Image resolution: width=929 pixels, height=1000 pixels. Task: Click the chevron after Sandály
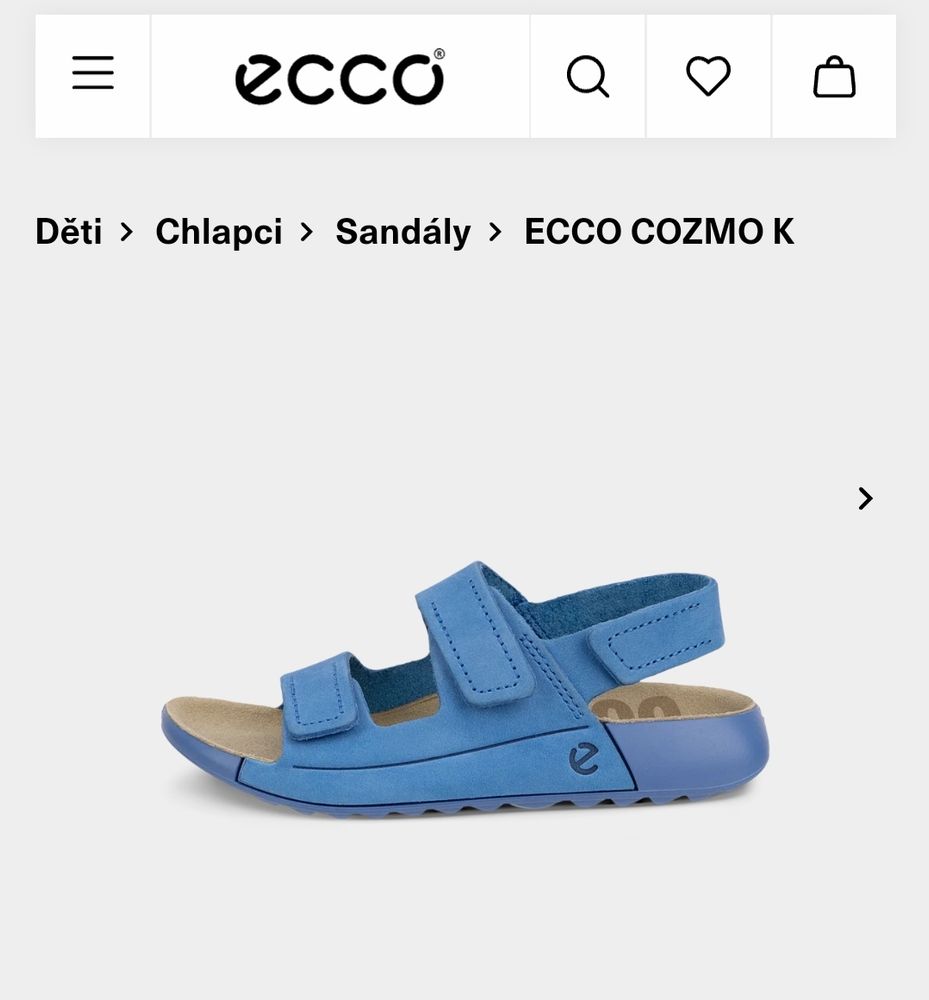[495, 232]
